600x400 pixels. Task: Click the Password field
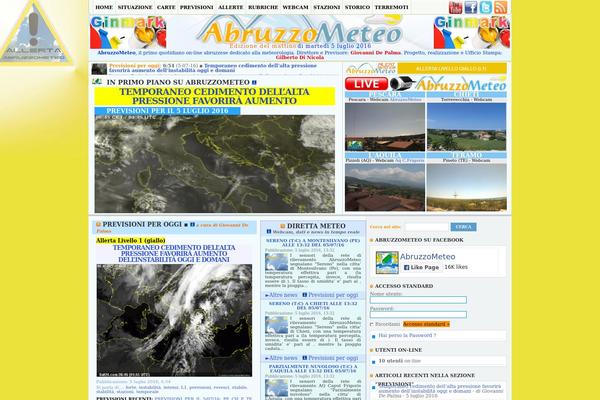point(418,315)
